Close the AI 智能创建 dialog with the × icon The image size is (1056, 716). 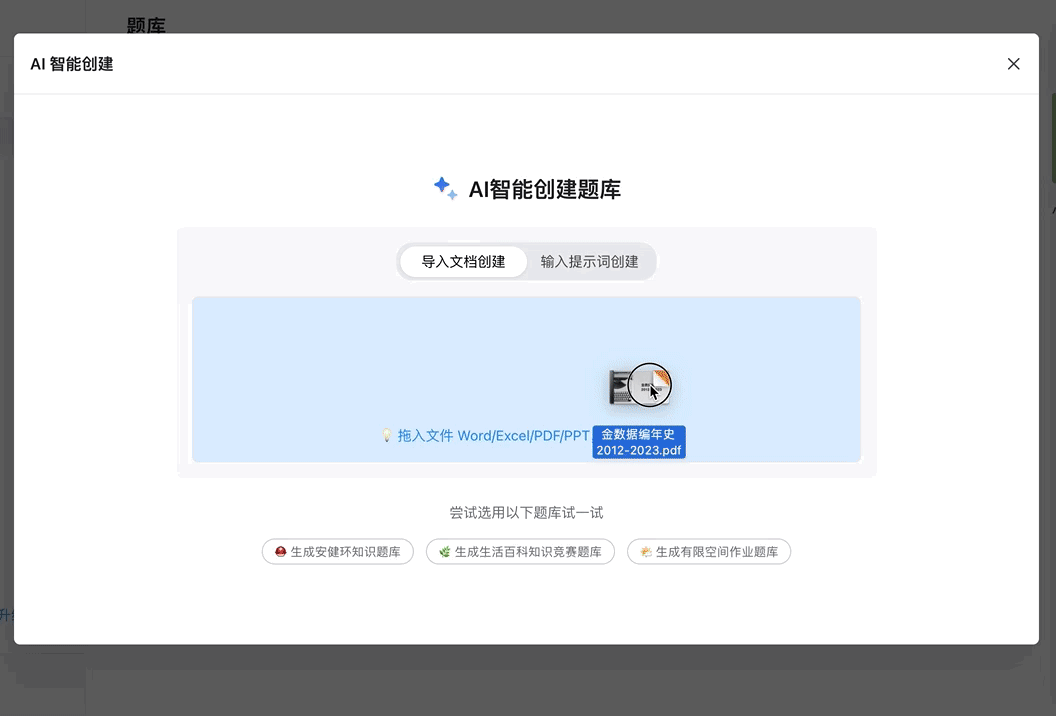(1013, 63)
